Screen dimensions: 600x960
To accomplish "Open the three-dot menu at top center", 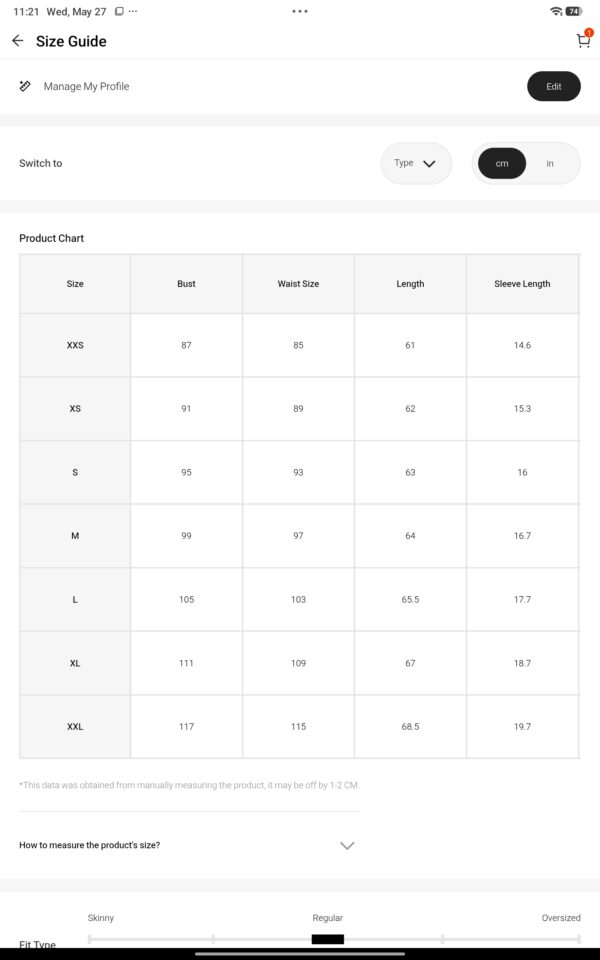I will pyautogui.click(x=300, y=11).
